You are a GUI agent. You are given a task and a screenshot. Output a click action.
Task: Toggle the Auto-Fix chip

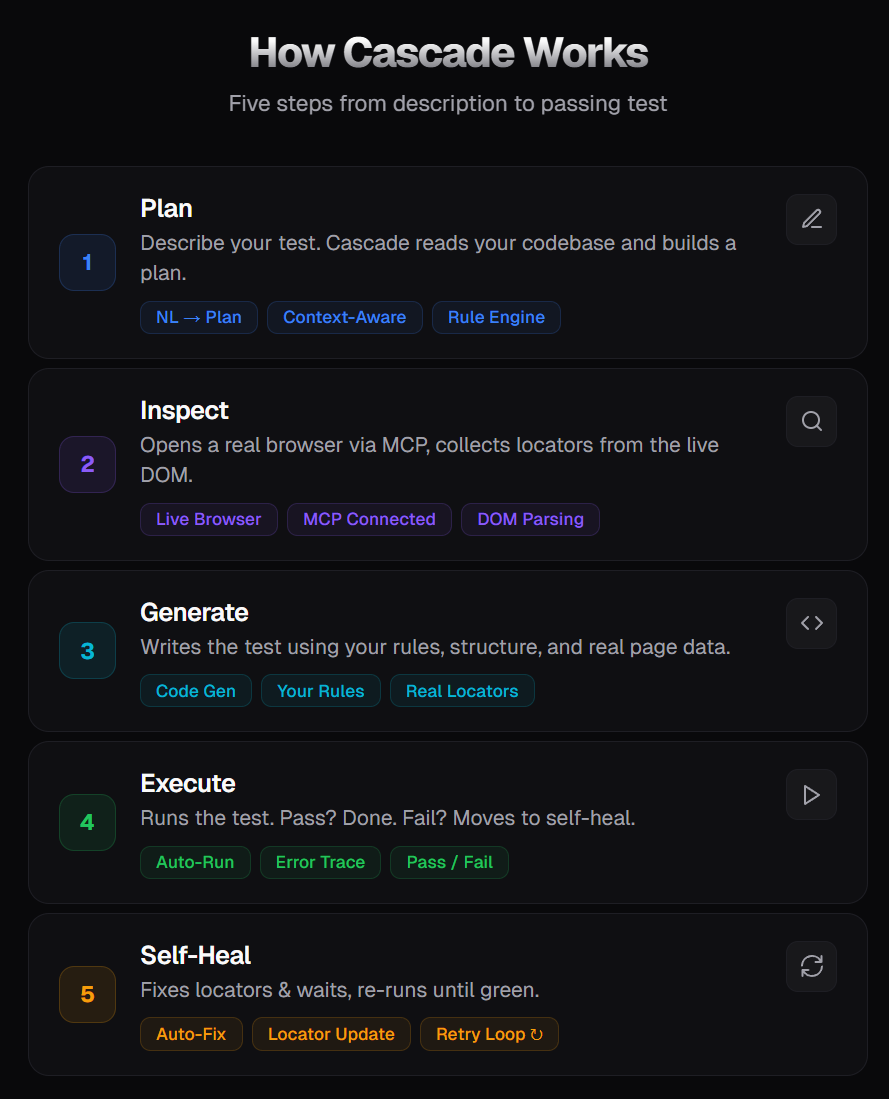click(191, 1034)
